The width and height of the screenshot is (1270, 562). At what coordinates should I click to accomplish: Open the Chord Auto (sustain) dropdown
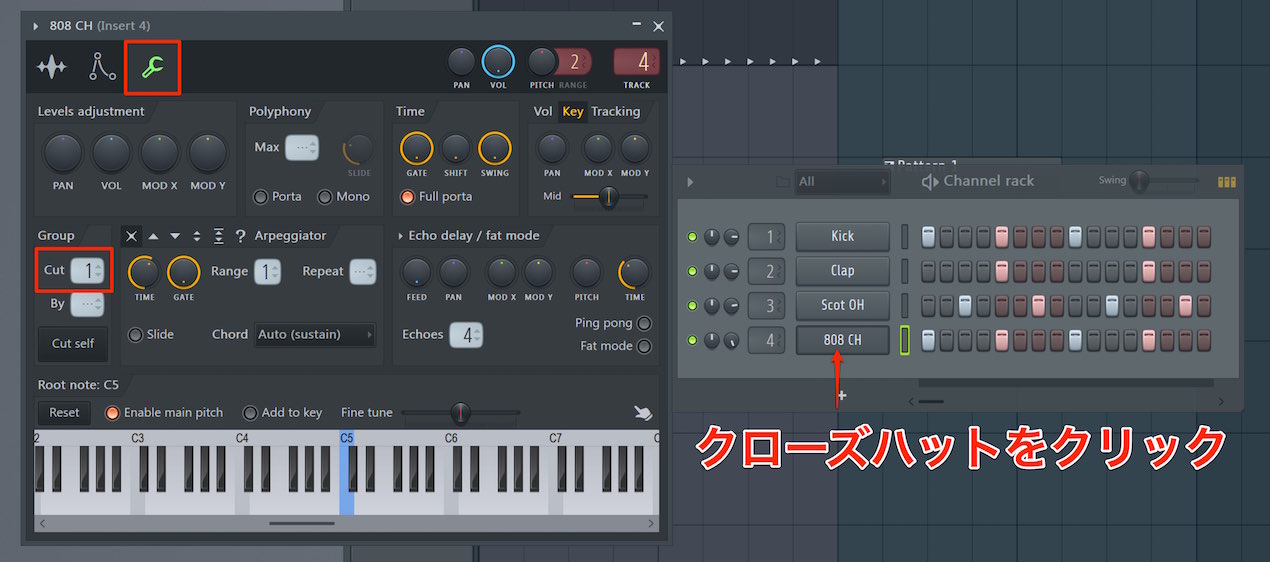[x=316, y=334]
